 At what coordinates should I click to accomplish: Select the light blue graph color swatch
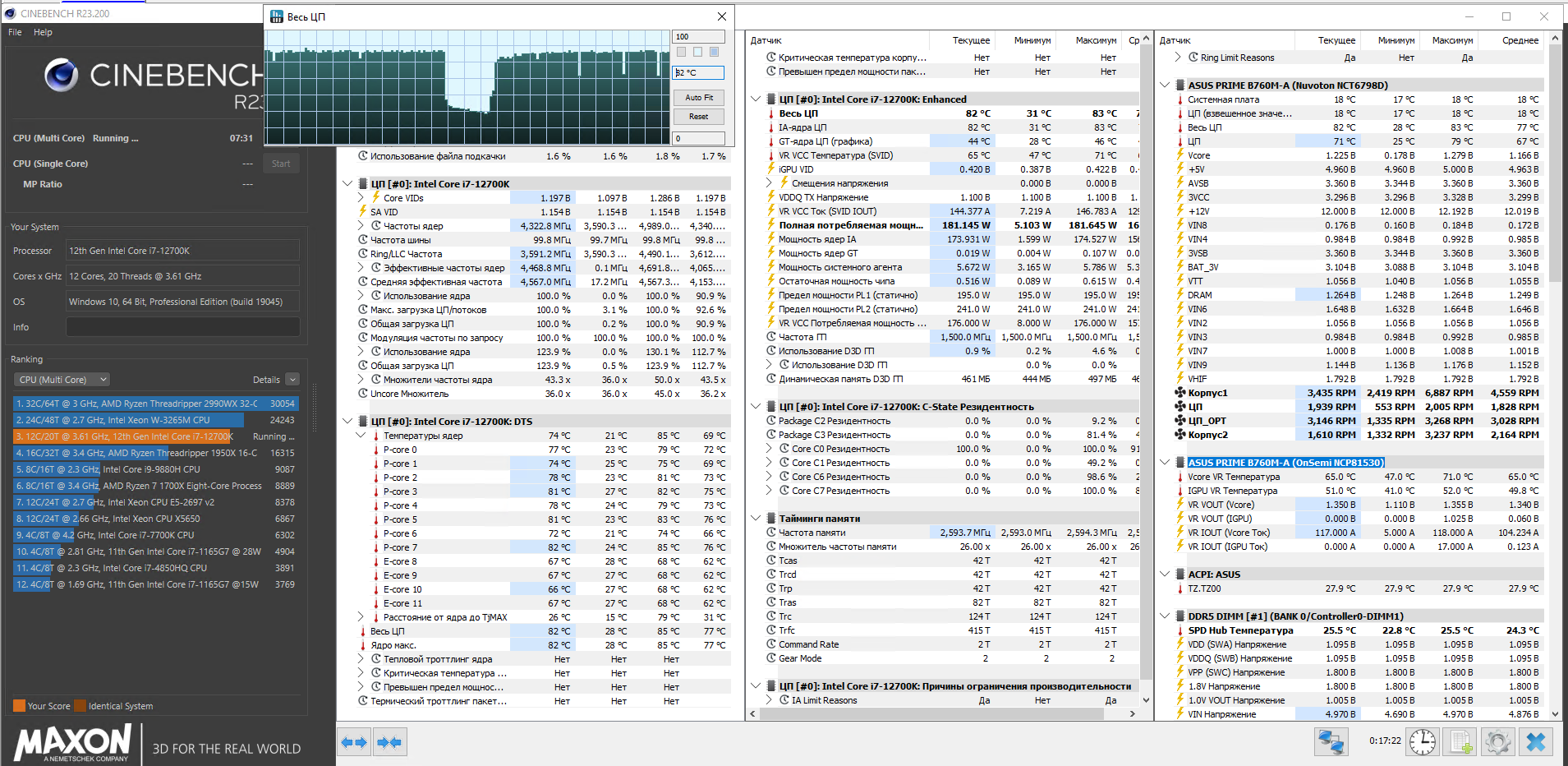click(697, 53)
